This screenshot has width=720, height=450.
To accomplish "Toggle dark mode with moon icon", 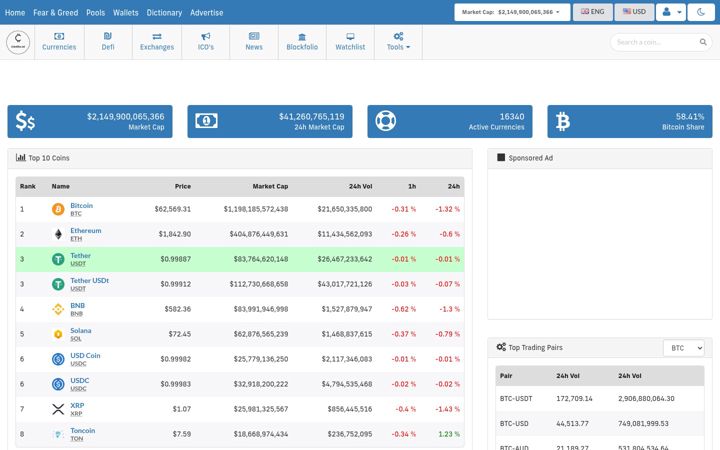I will [701, 12].
